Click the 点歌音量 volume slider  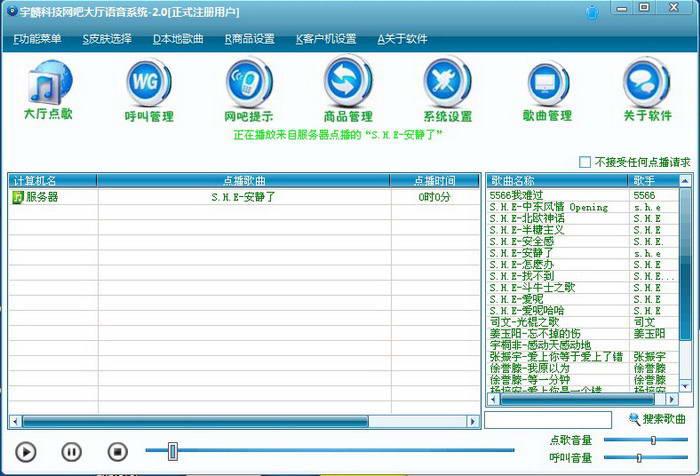pos(646,440)
